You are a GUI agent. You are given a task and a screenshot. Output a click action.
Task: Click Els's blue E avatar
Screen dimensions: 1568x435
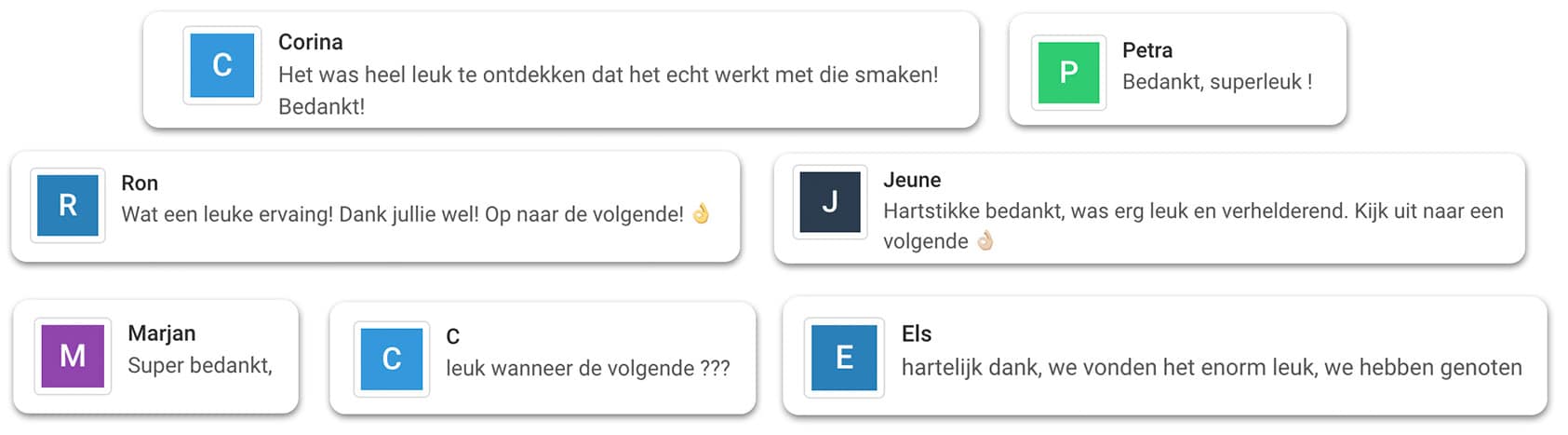click(844, 358)
